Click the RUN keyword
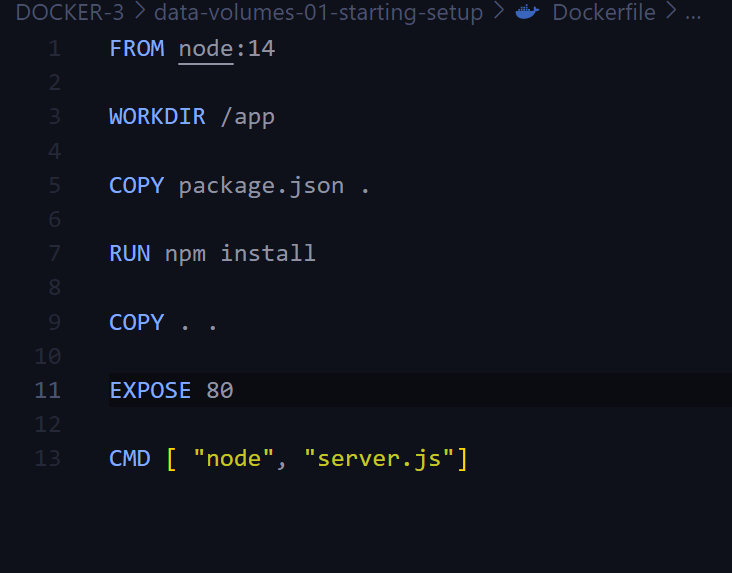Image resolution: width=732 pixels, height=573 pixels. point(130,254)
